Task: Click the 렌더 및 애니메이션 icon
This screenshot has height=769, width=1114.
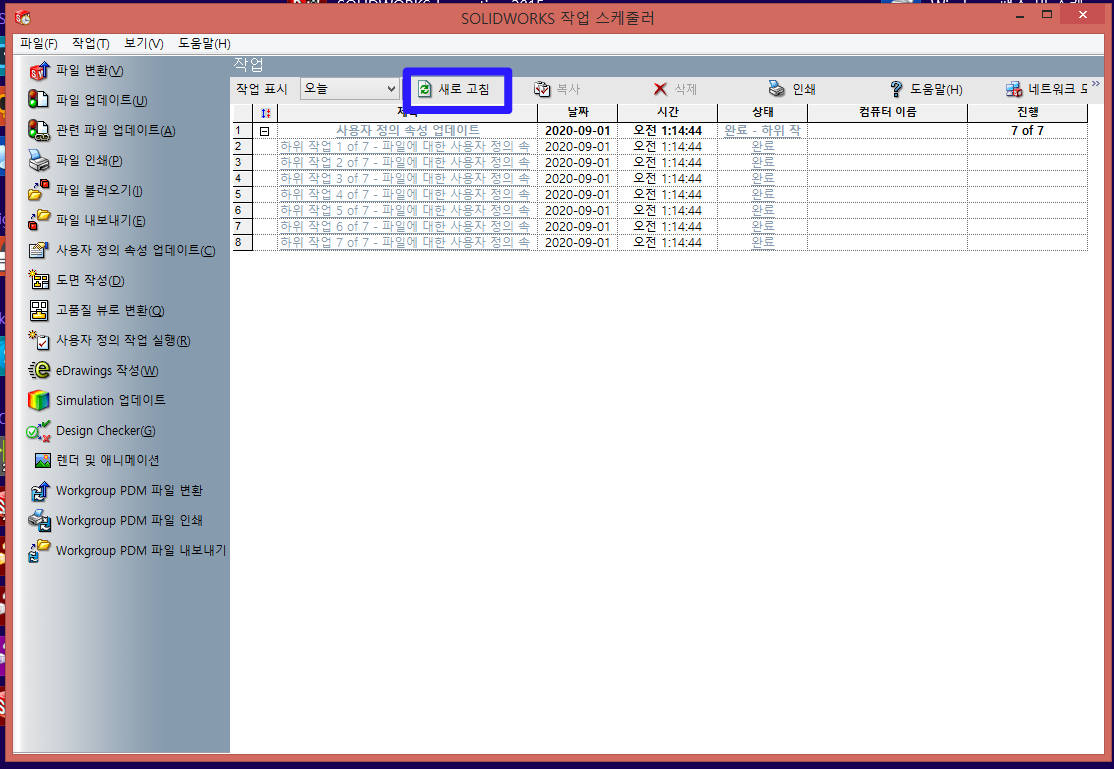Action: (43, 461)
